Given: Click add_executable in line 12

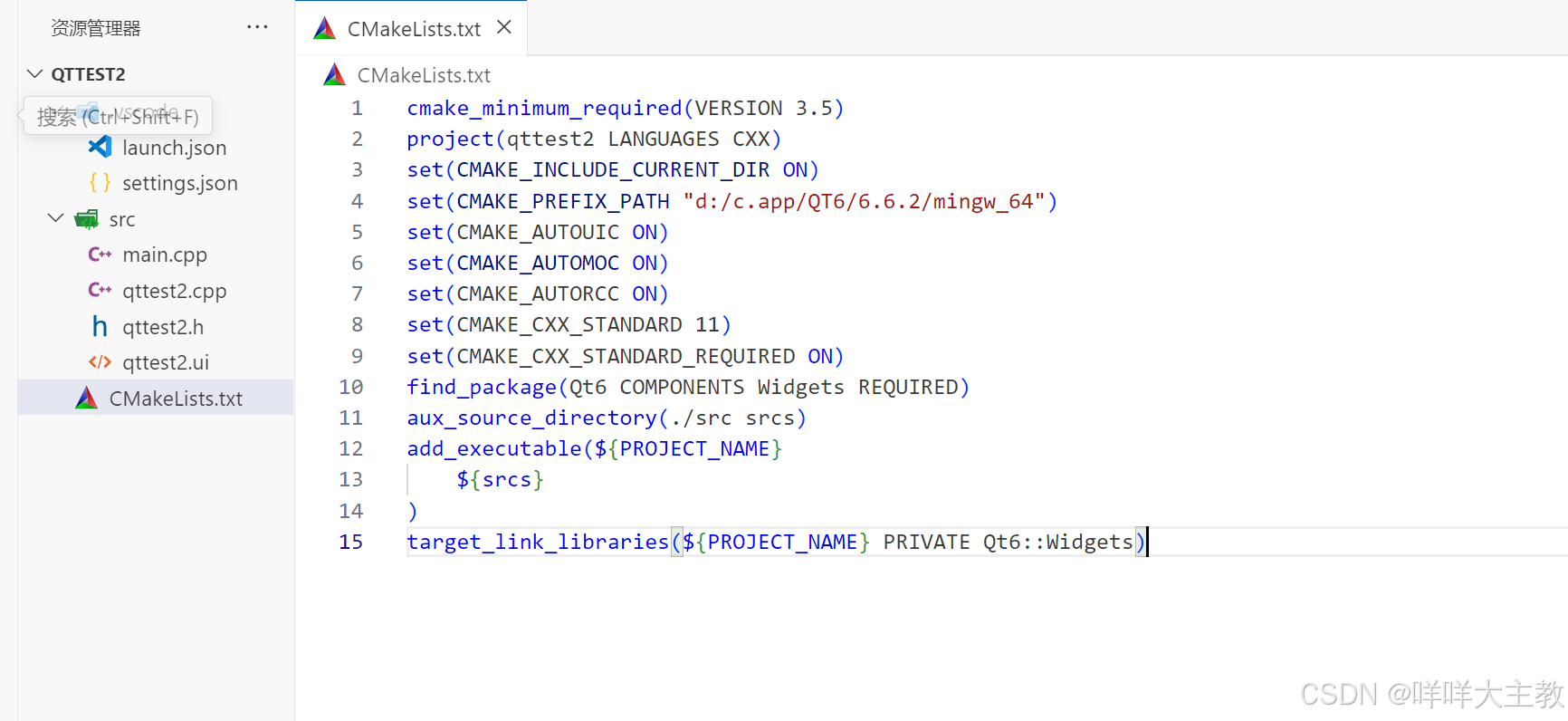Looking at the screenshot, I should (x=494, y=448).
